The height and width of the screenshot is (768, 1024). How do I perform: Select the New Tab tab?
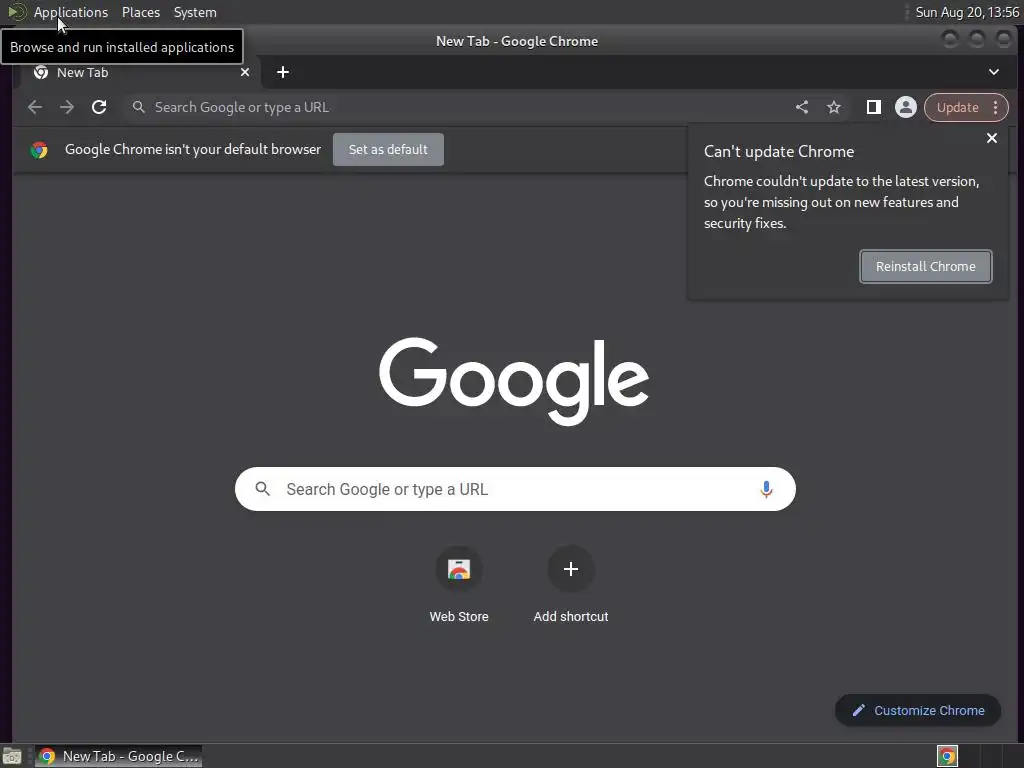click(140, 72)
